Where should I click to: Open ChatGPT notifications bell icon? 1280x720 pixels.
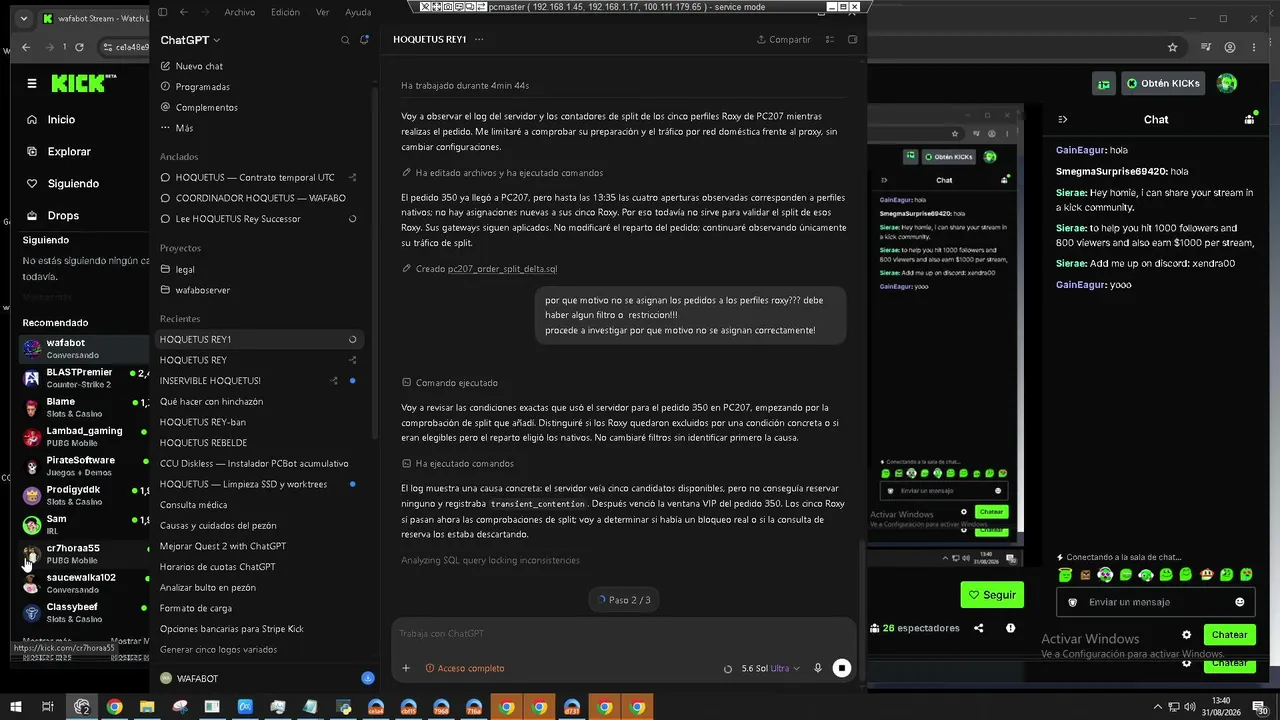(365, 40)
